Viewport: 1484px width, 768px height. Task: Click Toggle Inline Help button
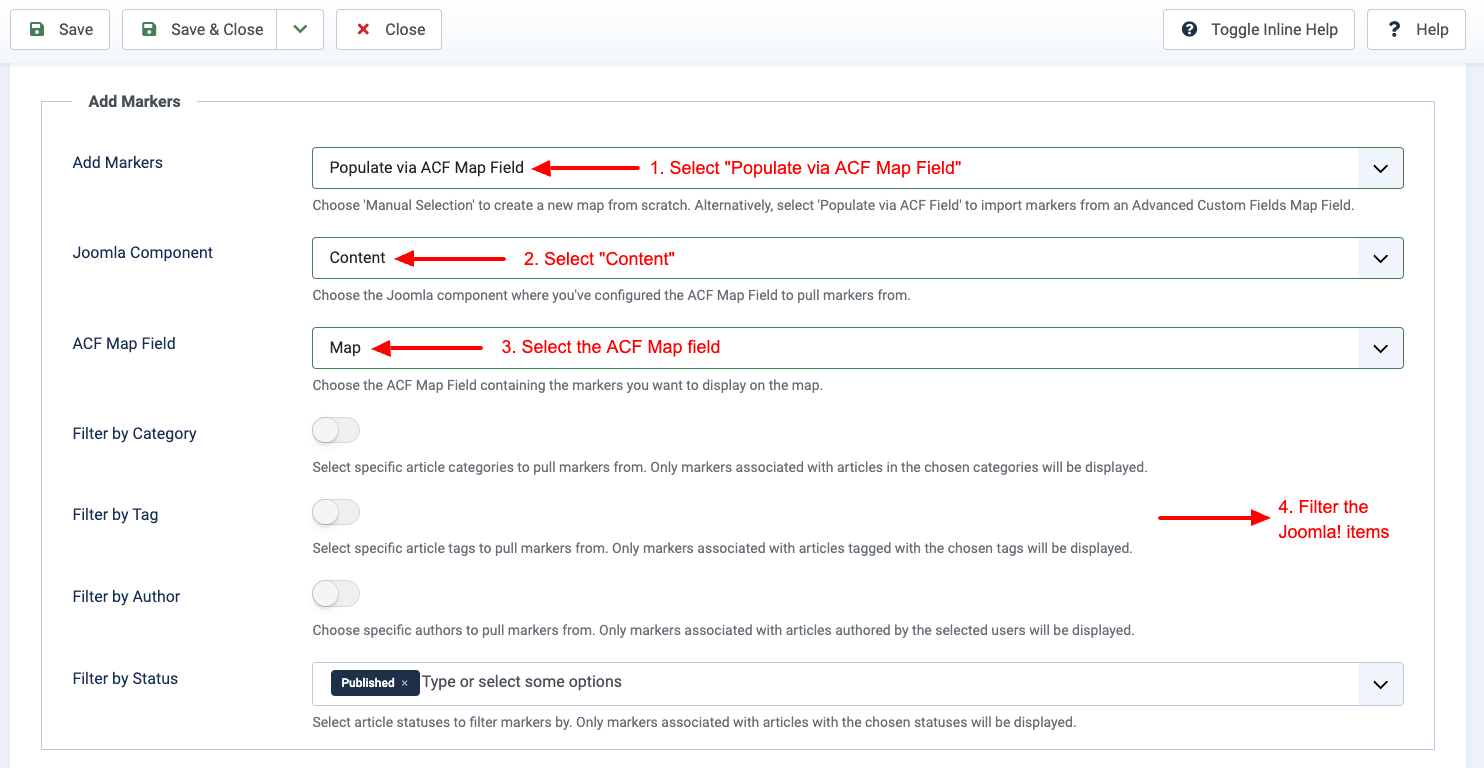tap(1259, 29)
